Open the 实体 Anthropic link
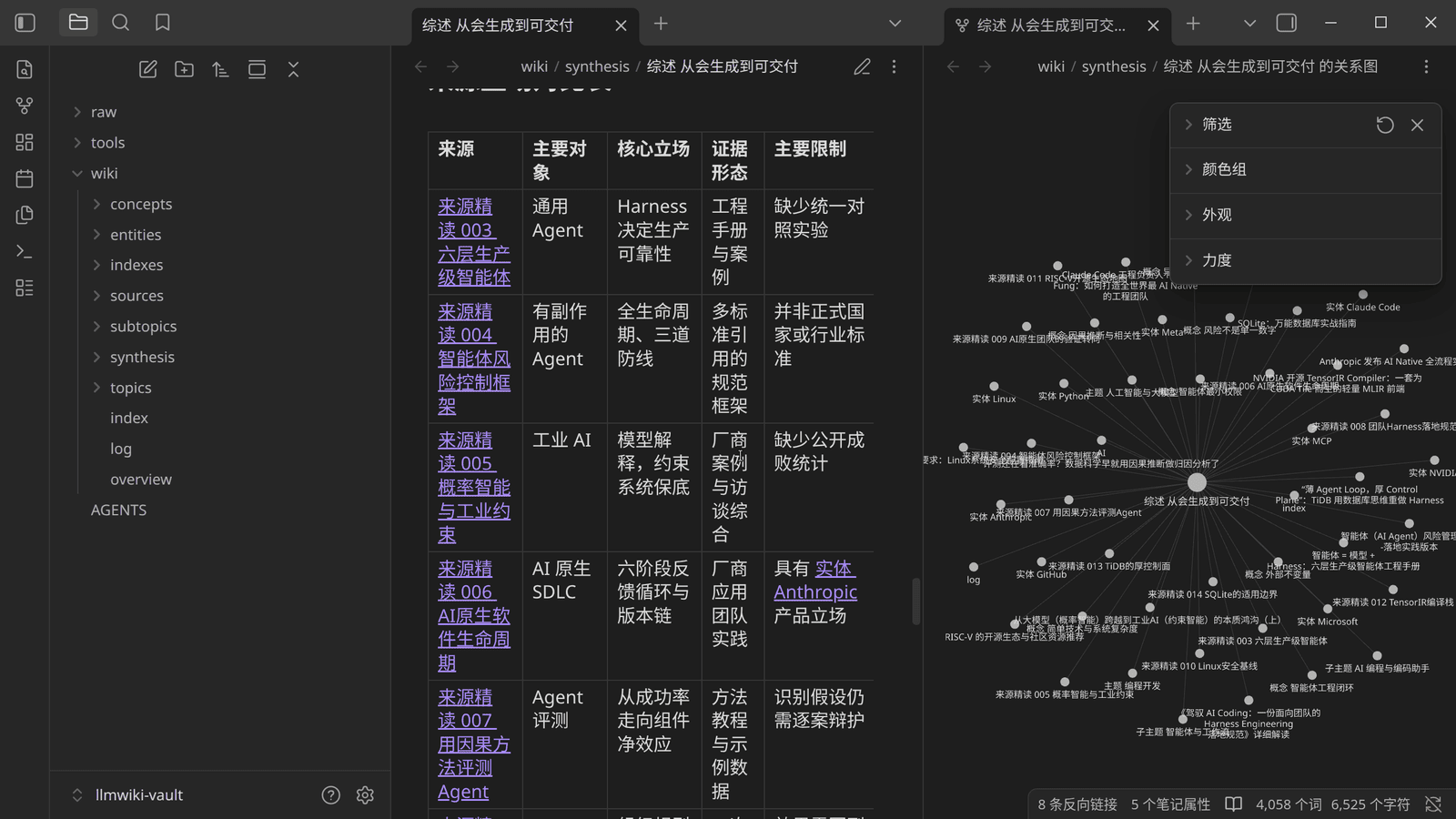The image size is (1456, 819). click(815, 581)
